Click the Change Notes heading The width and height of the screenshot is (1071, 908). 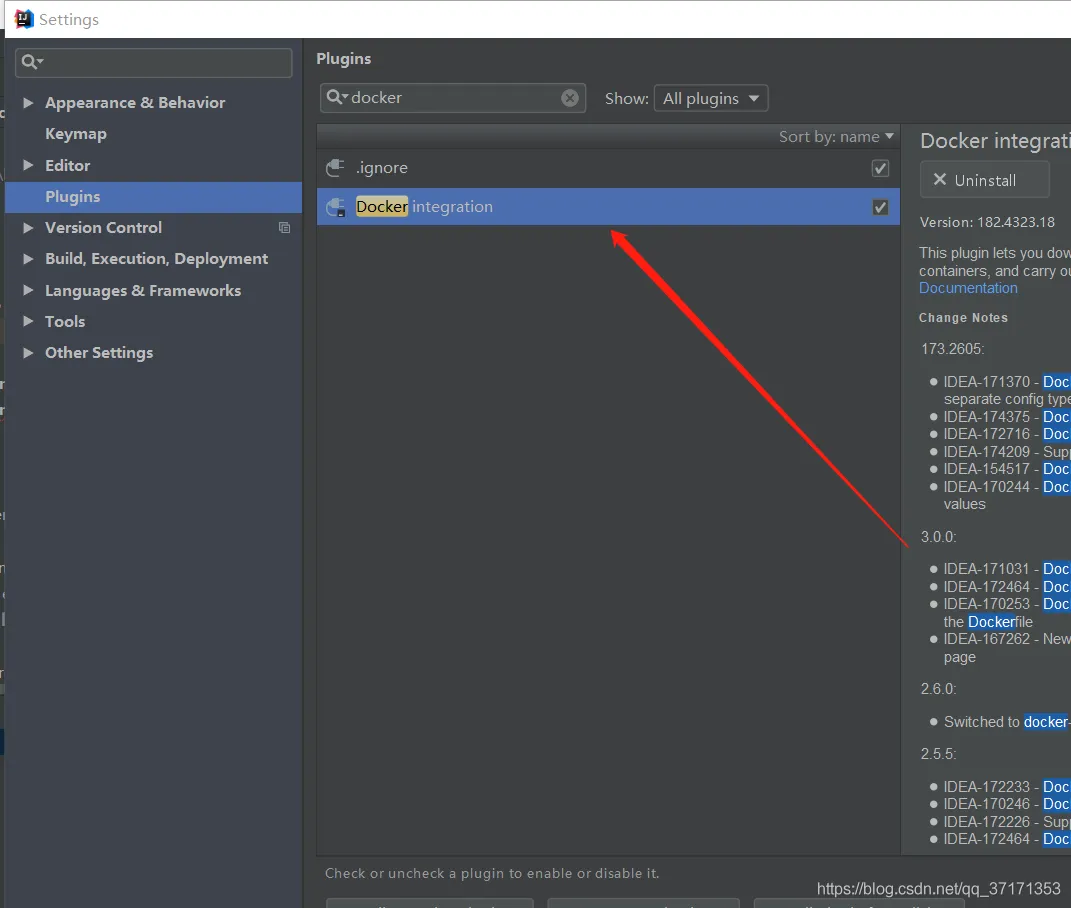[963, 318]
